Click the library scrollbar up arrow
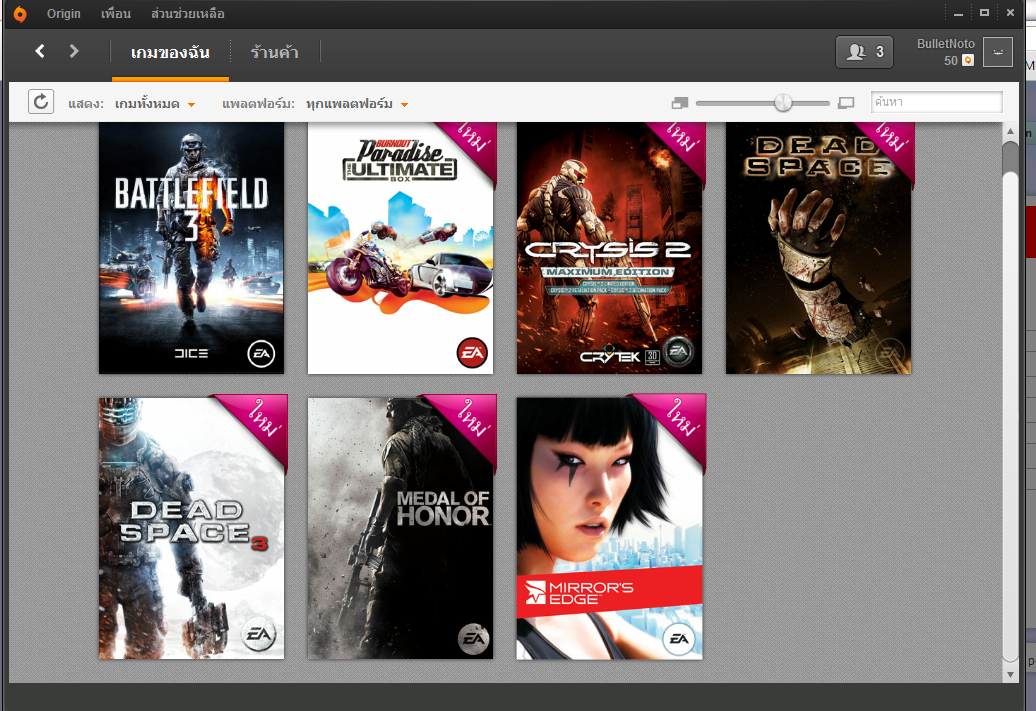The height and width of the screenshot is (711, 1036). (1010, 131)
